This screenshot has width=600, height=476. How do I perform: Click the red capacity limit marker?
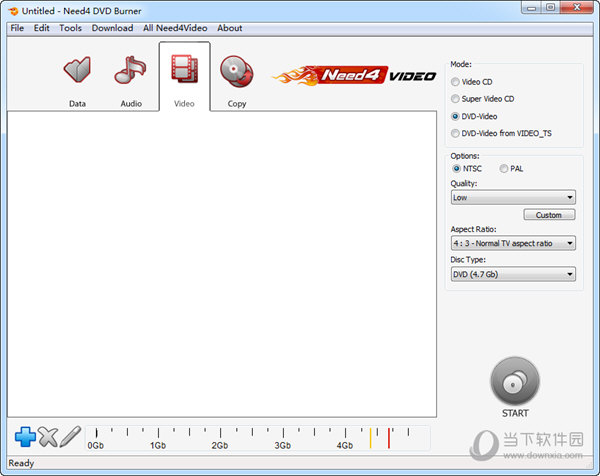[389, 438]
